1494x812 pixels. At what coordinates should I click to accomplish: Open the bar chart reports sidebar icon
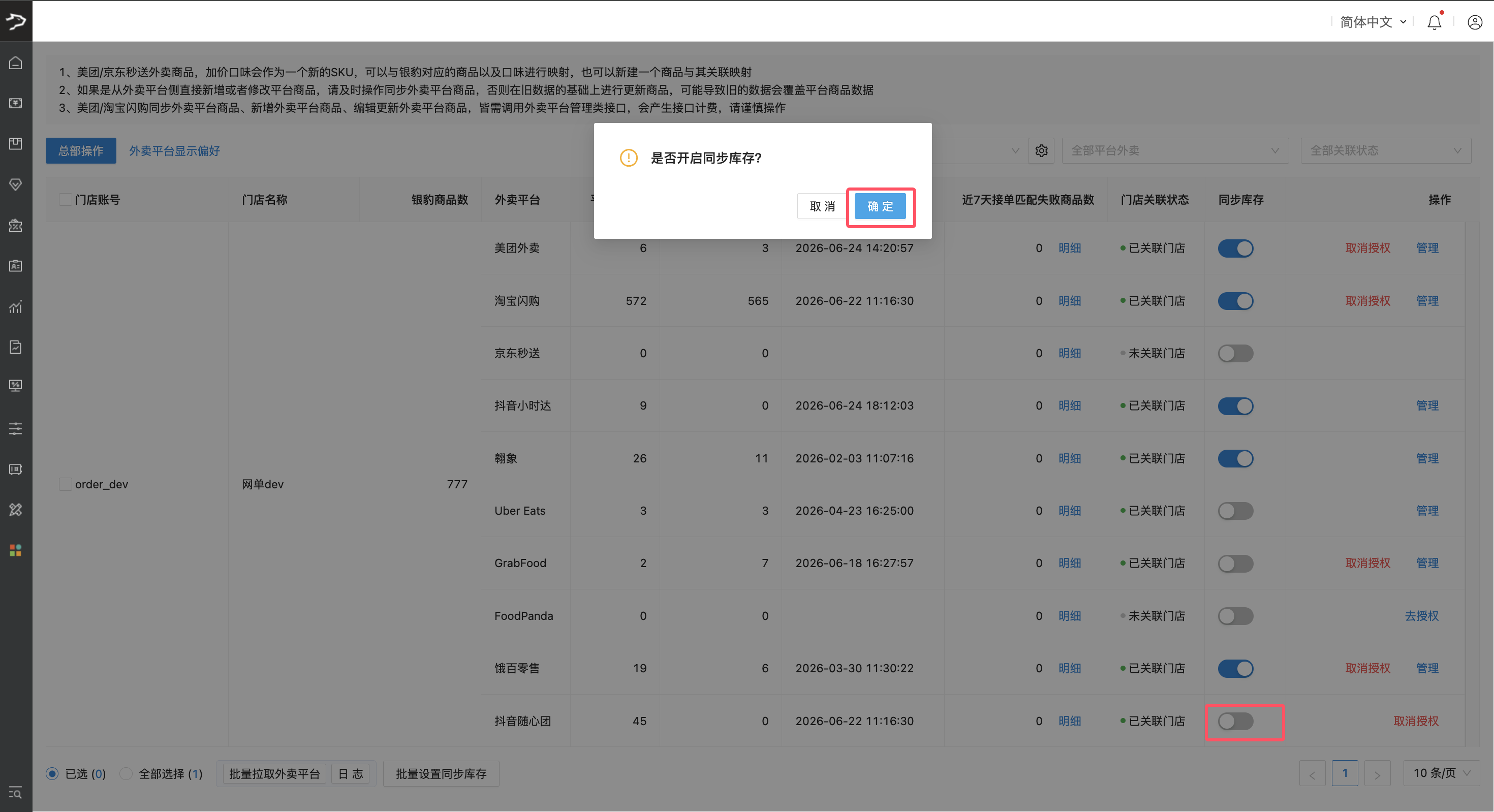click(16, 306)
